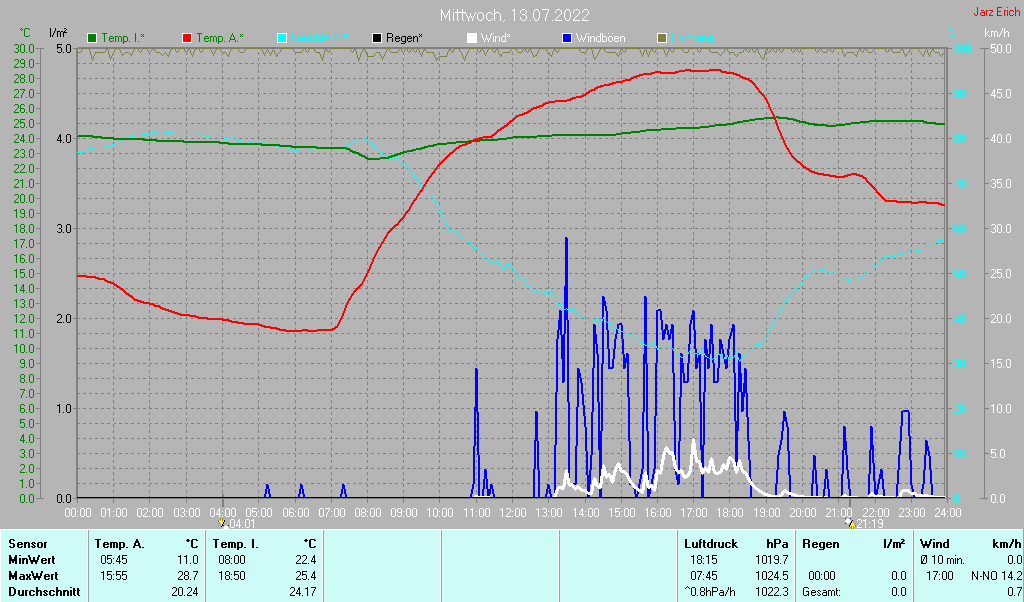Click the pressure maximum time '07:45'
This screenshot has width=1024, height=602.
tap(703, 577)
